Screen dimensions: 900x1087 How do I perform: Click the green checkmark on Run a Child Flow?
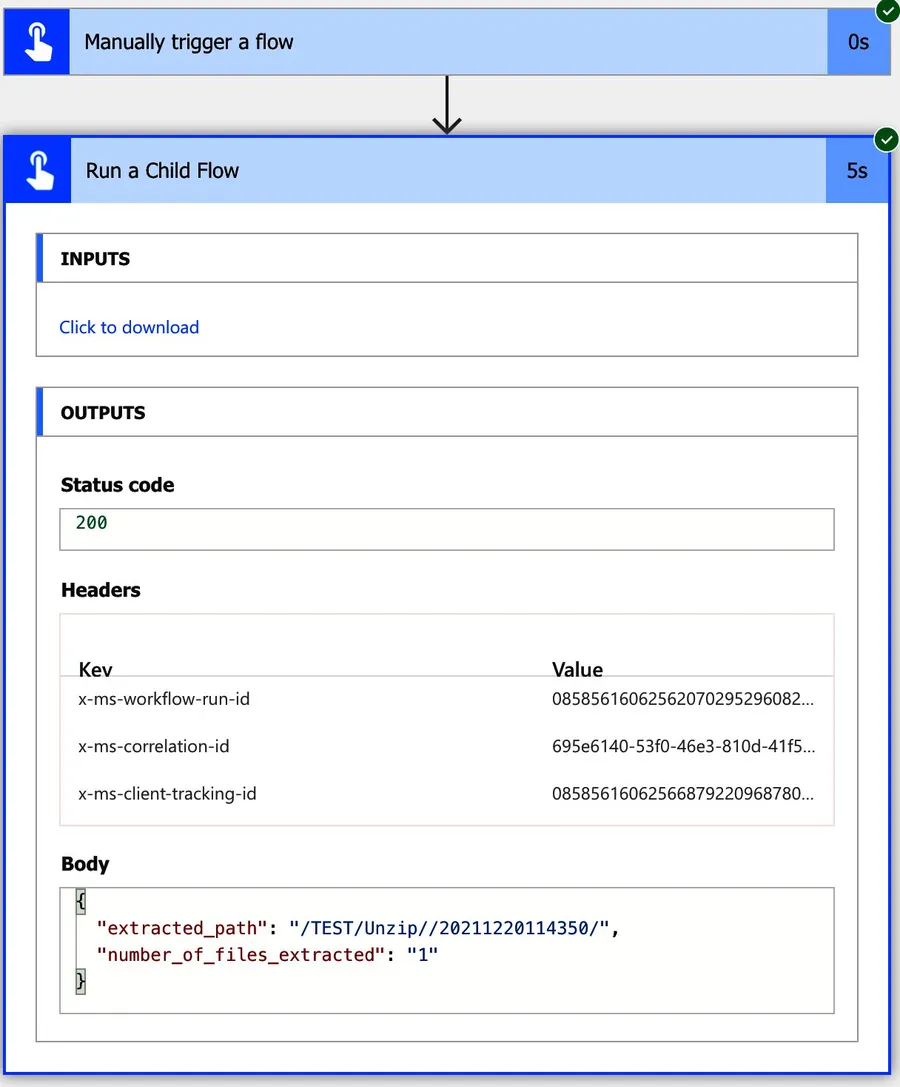[x=886, y=139]
